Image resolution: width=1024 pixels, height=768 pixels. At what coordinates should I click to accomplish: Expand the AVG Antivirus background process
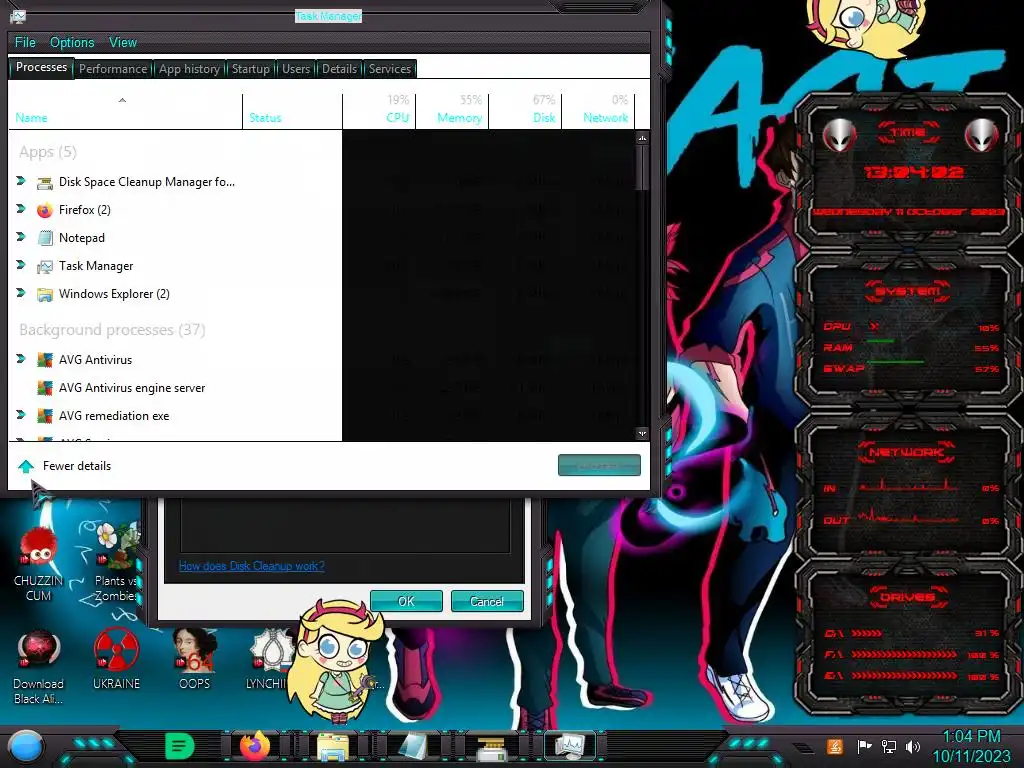[x=21, y=359]
